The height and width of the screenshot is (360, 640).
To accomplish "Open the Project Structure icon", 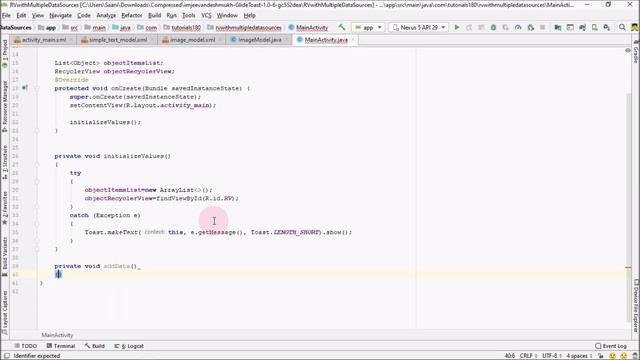I will point(558,27).
